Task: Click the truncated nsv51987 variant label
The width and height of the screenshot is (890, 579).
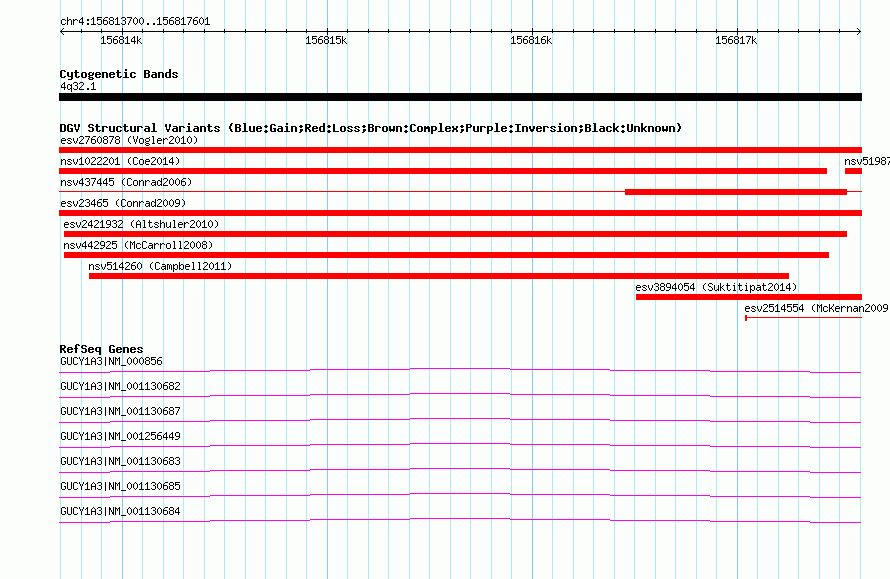Action: point(867,161)
